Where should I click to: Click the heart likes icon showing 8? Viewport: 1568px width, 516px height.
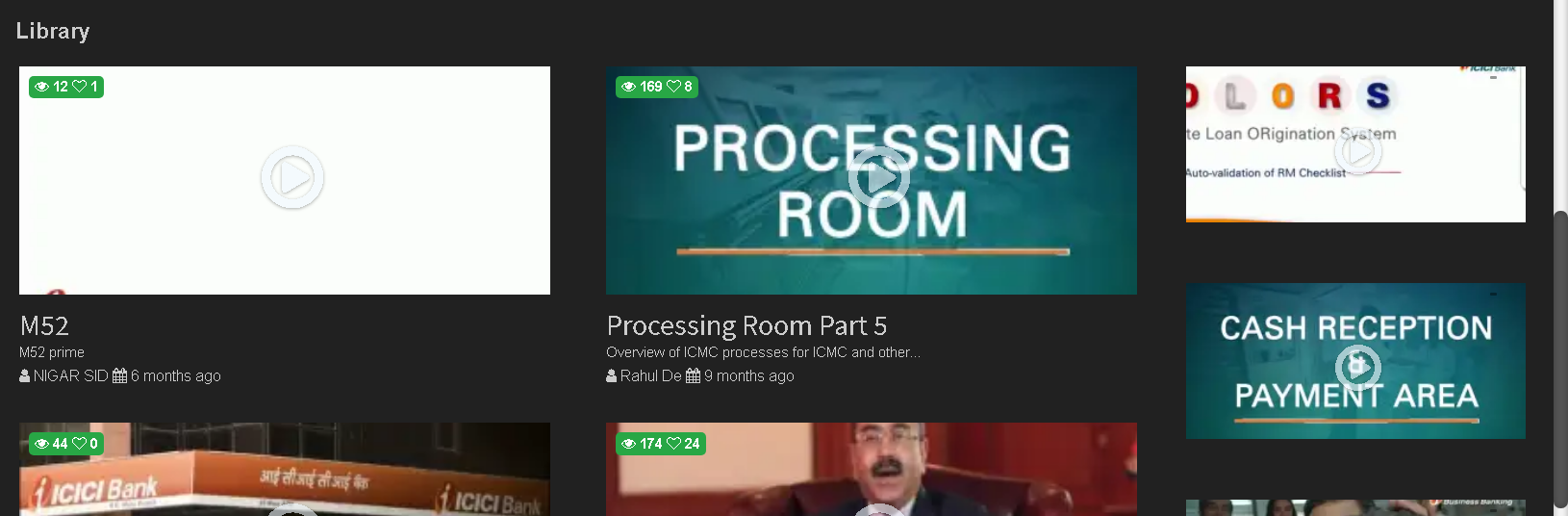pyautogui.click(x=673, y=87)
